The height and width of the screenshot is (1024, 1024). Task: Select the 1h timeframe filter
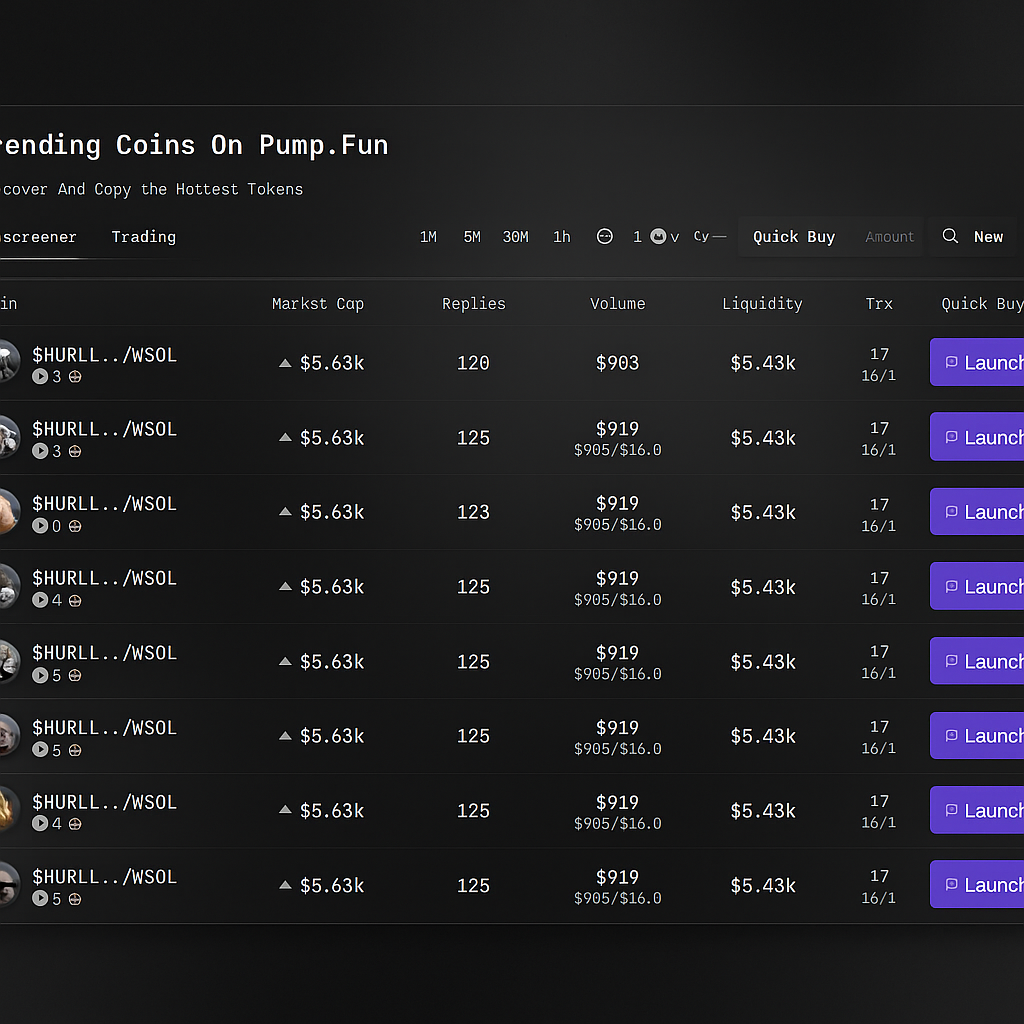point(562,237)
